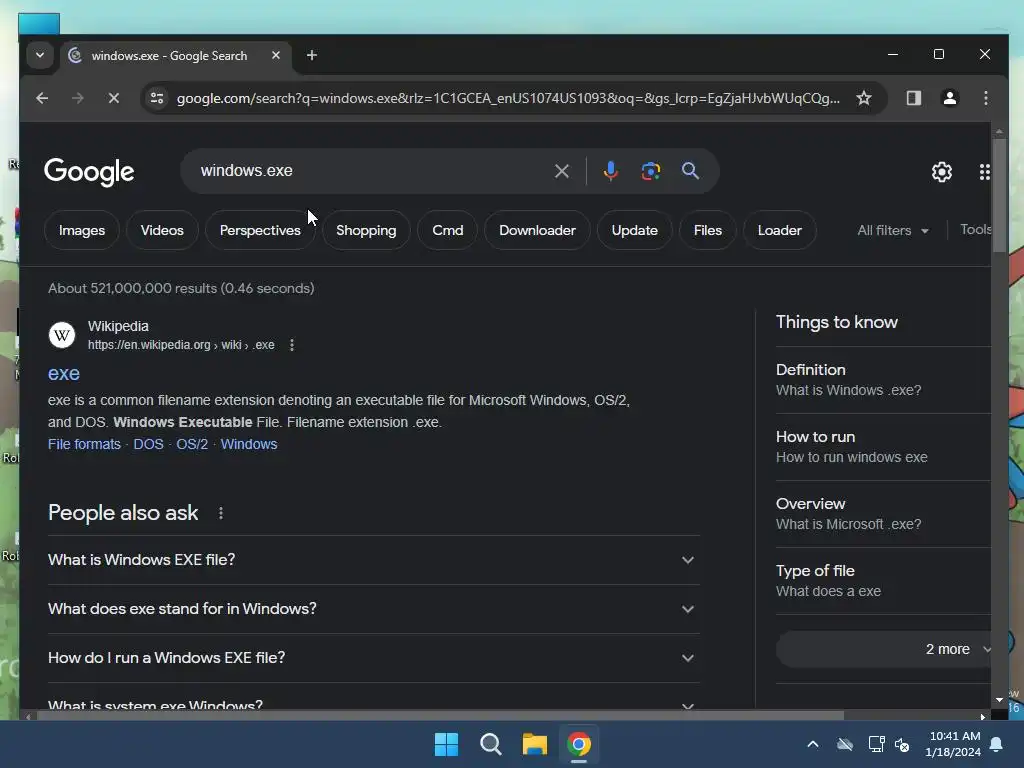Close the windows.exe Google Search tab
1024x768 pixels.
276,56
